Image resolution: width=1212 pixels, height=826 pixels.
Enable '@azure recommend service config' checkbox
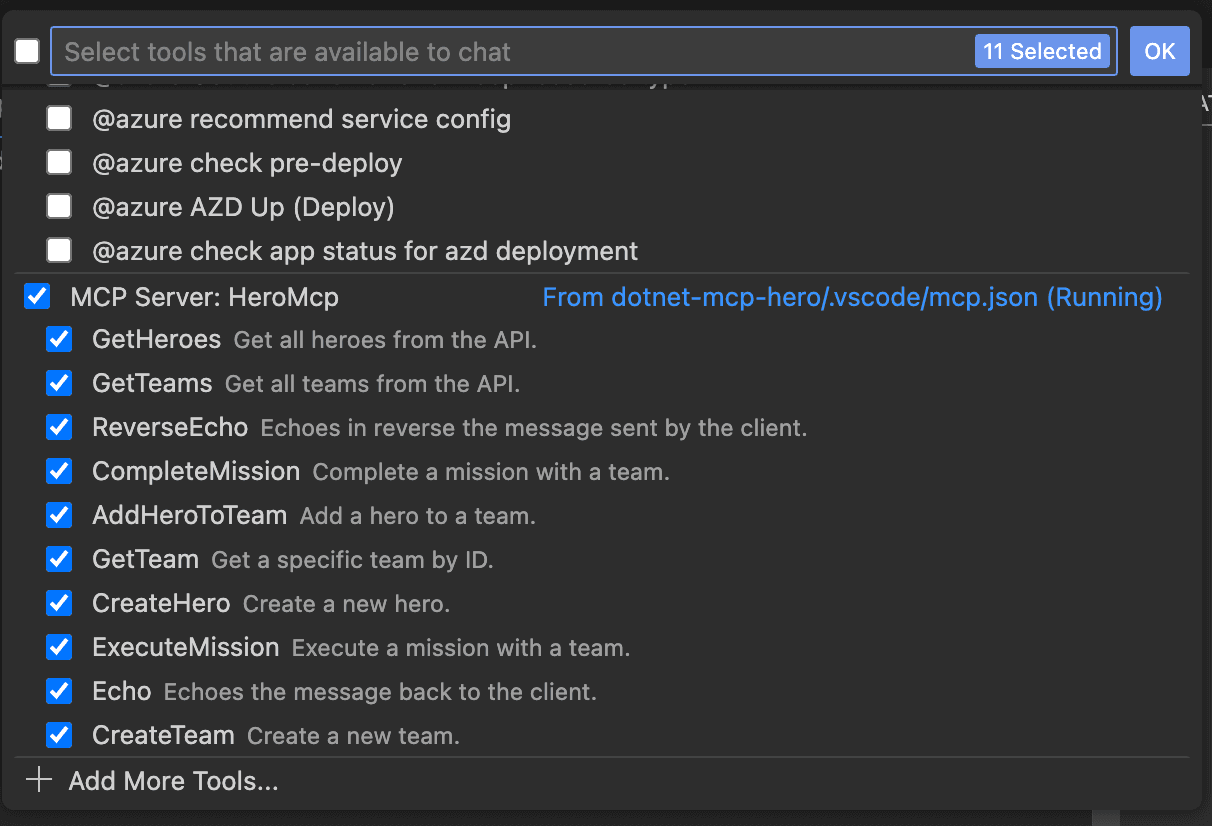pyautogui.click(x=59, y=119)
